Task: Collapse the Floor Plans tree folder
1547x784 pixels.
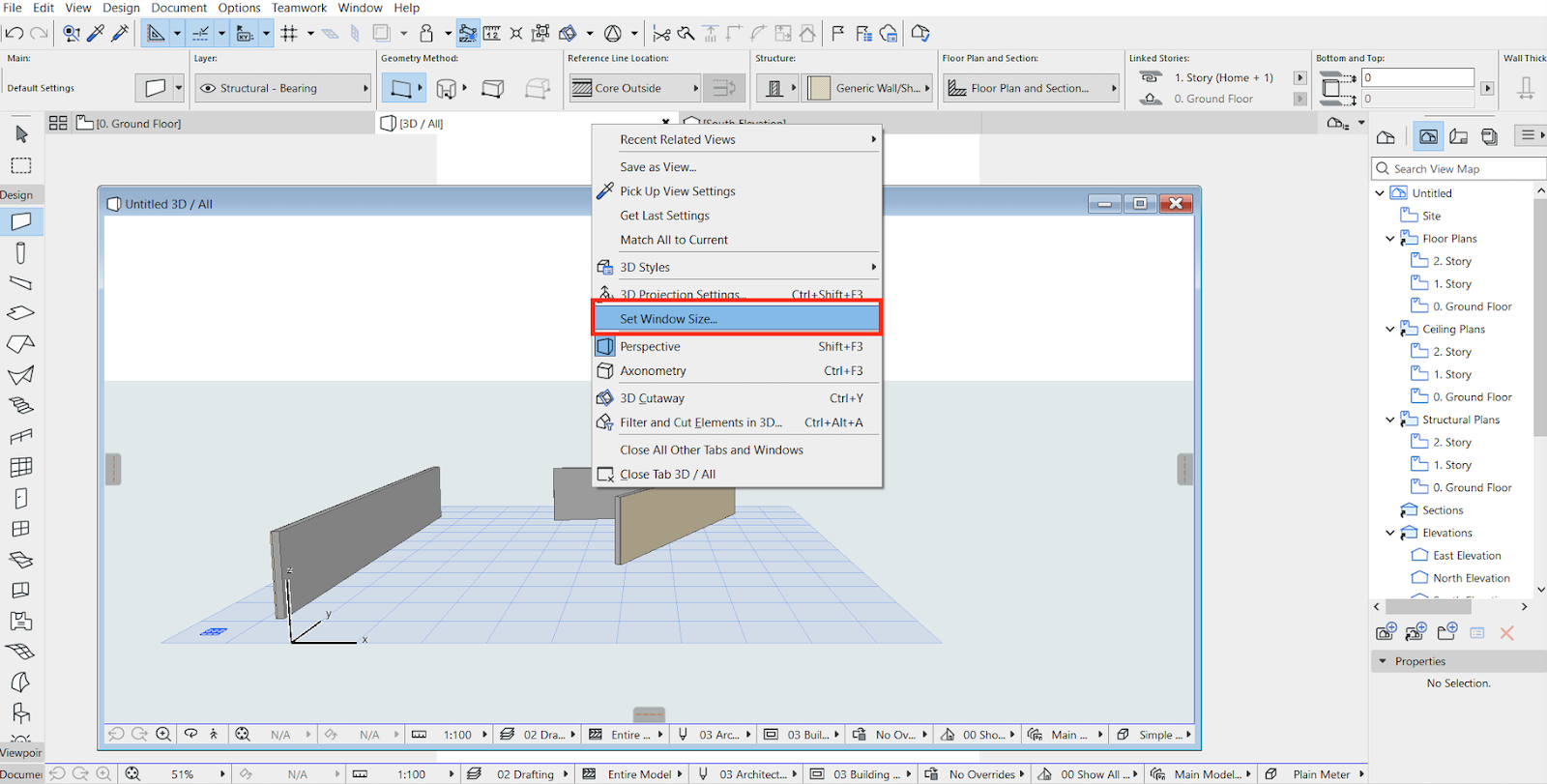Action: (x=1390, y=239)
